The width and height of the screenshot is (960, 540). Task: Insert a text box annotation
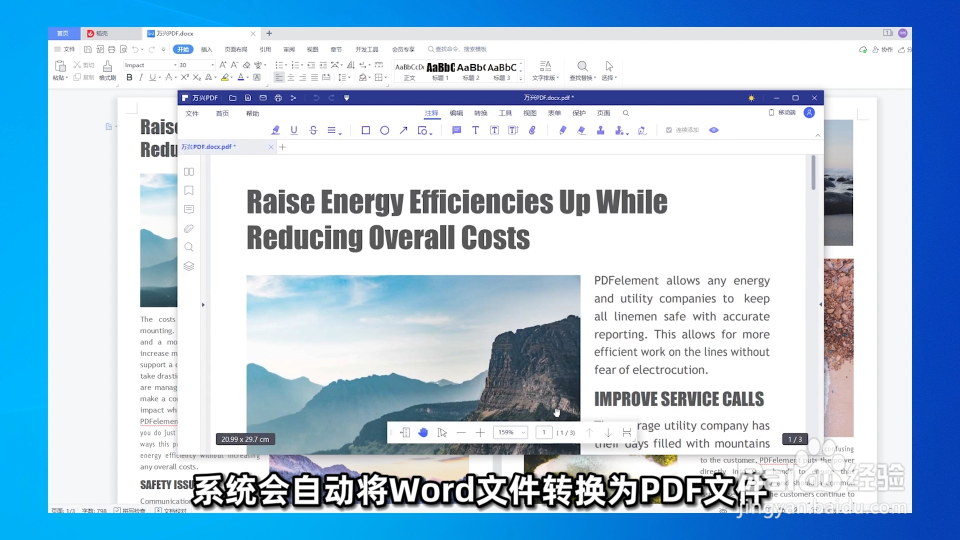(494, 130)
